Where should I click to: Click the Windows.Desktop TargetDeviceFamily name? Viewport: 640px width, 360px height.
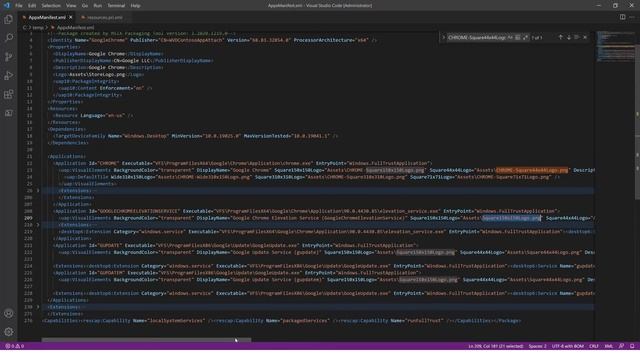click(145, 136)
